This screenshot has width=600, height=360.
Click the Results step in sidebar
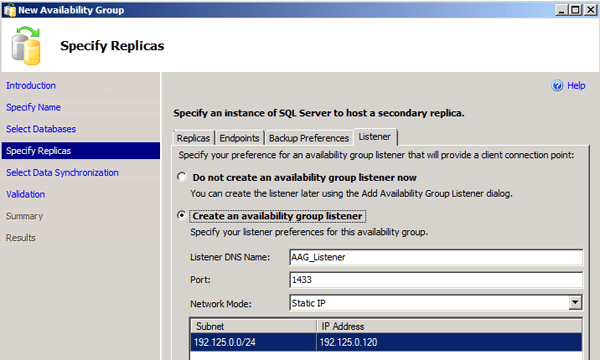click(21, 238)
